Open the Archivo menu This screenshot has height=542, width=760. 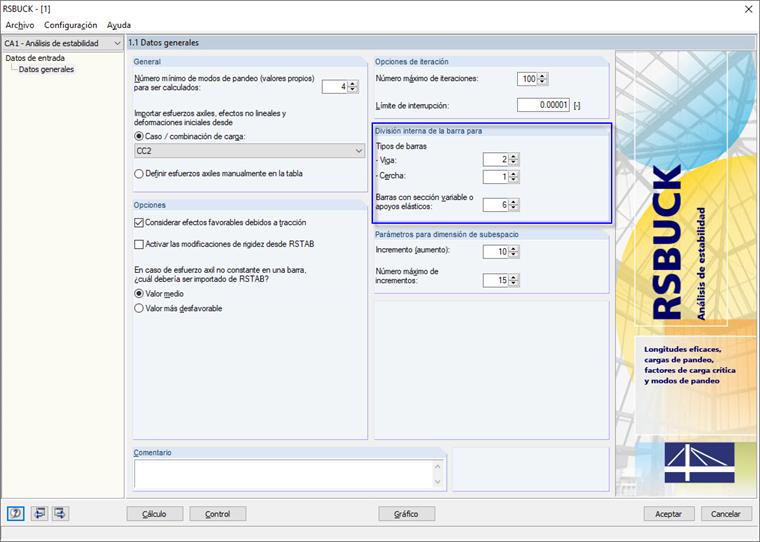(x=20, y=25)
